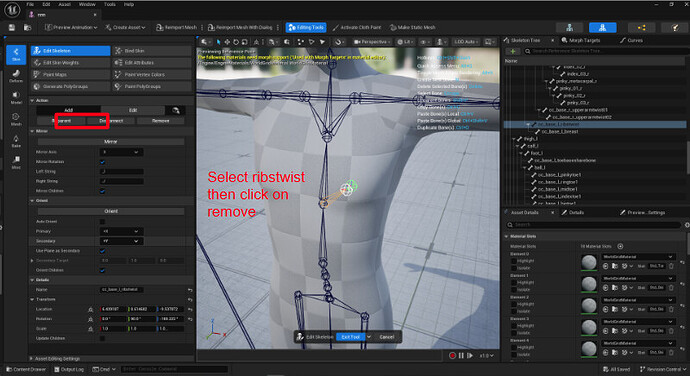Open the Tools menu

(110, 4)
